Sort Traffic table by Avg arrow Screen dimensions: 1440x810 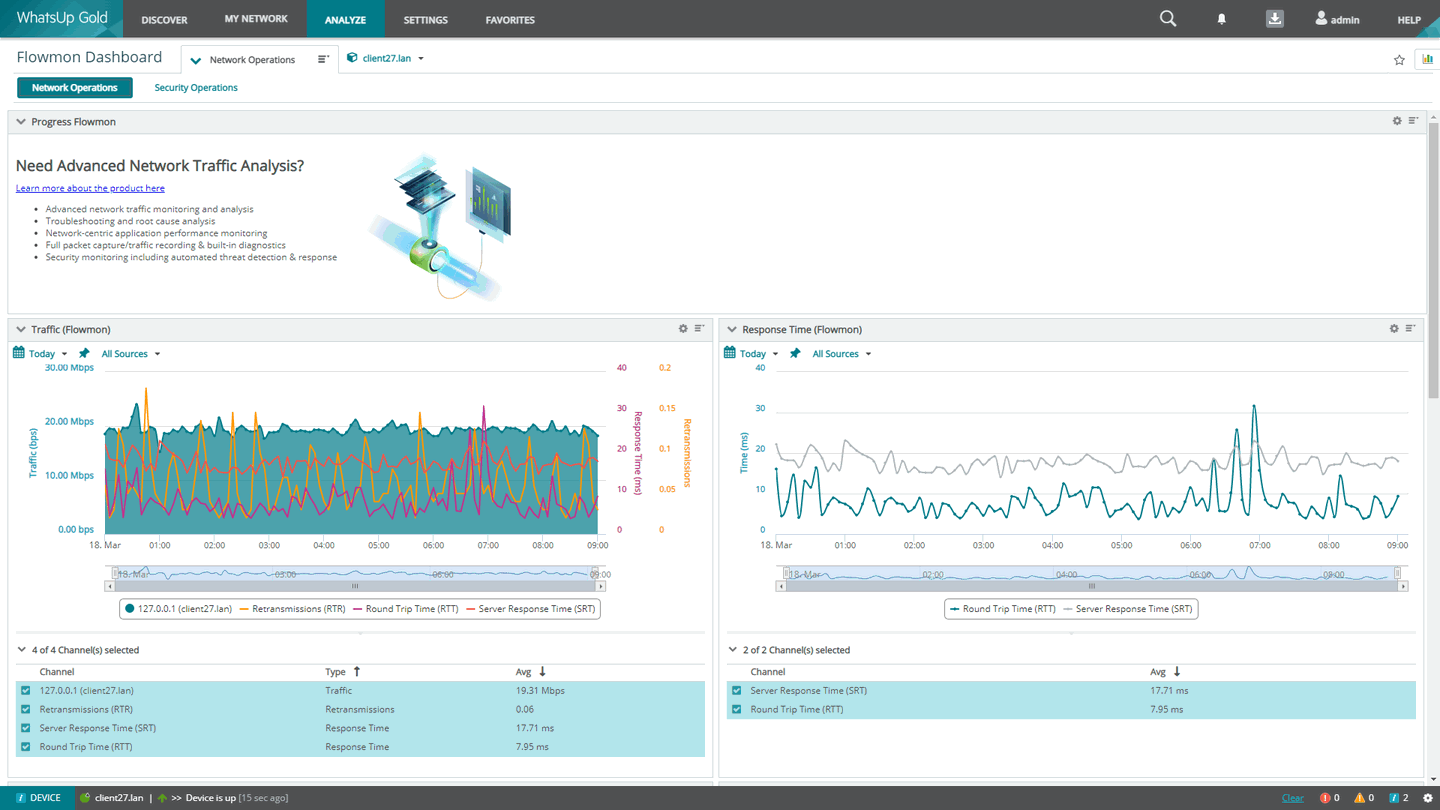click(543, 672)
